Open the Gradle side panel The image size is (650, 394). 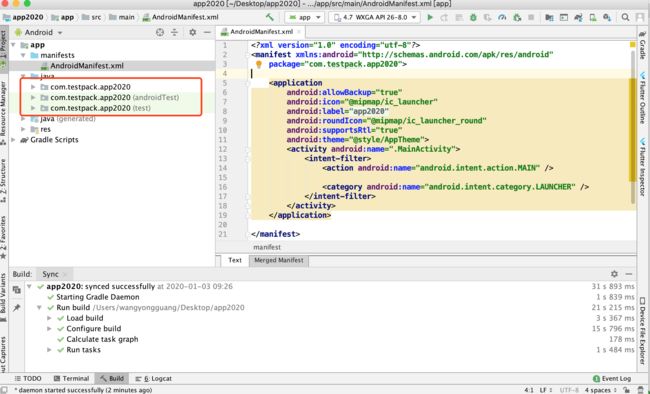click(x=643, y=45)
